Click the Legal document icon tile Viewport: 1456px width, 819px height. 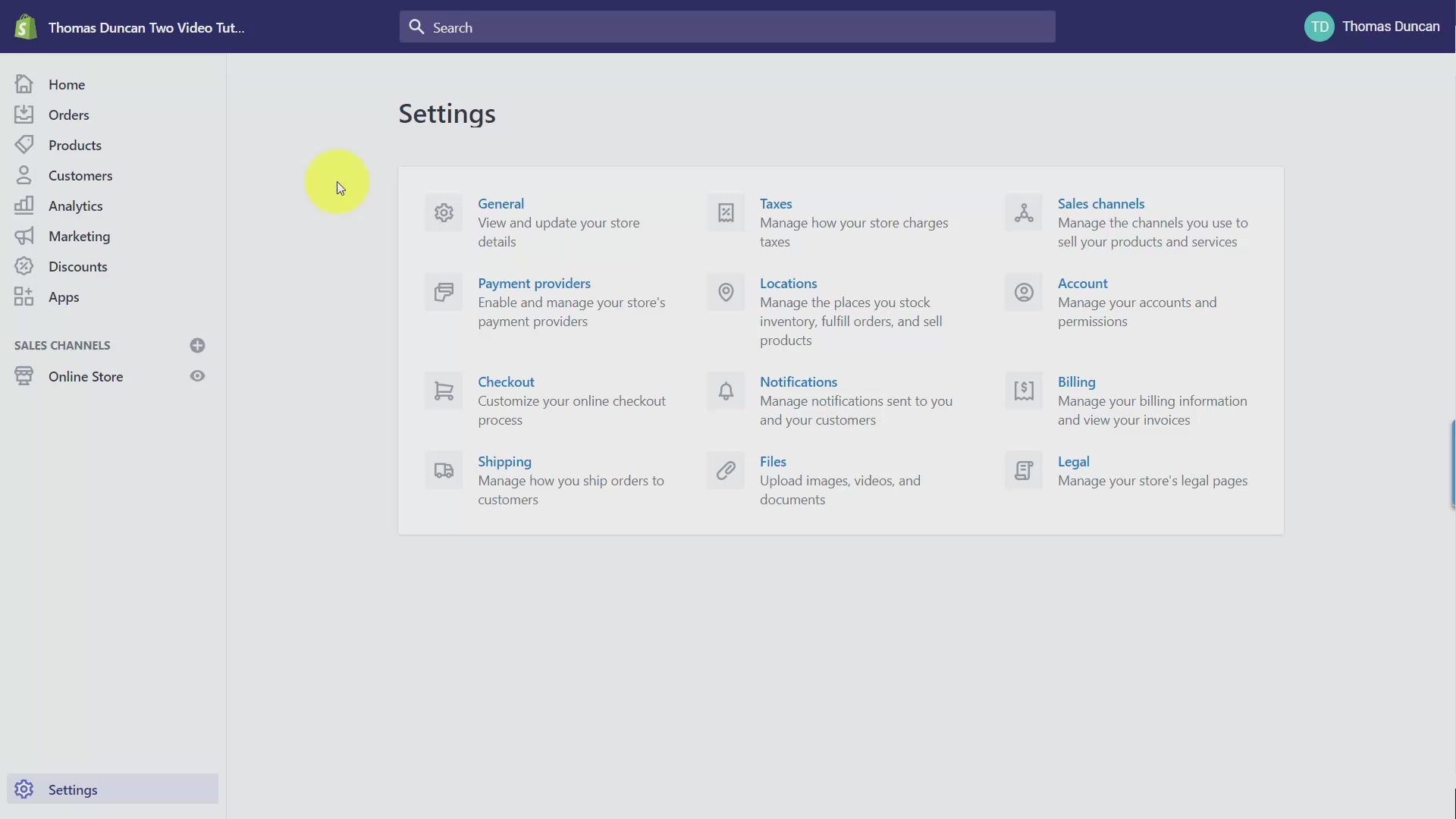[1024, 471]
